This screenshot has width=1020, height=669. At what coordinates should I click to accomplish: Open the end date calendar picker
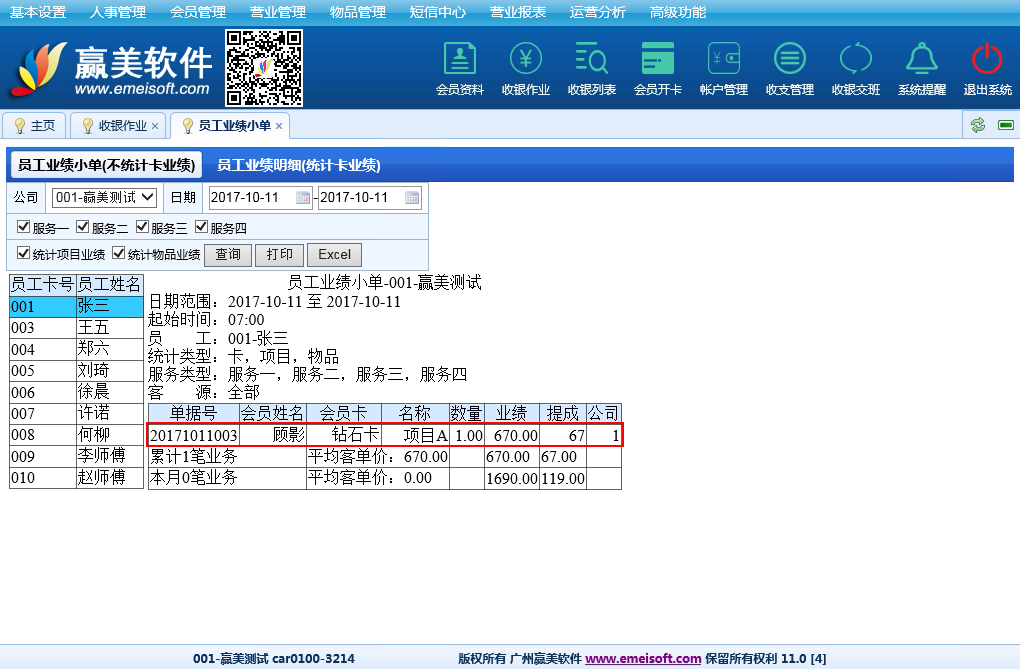[412, 198]
